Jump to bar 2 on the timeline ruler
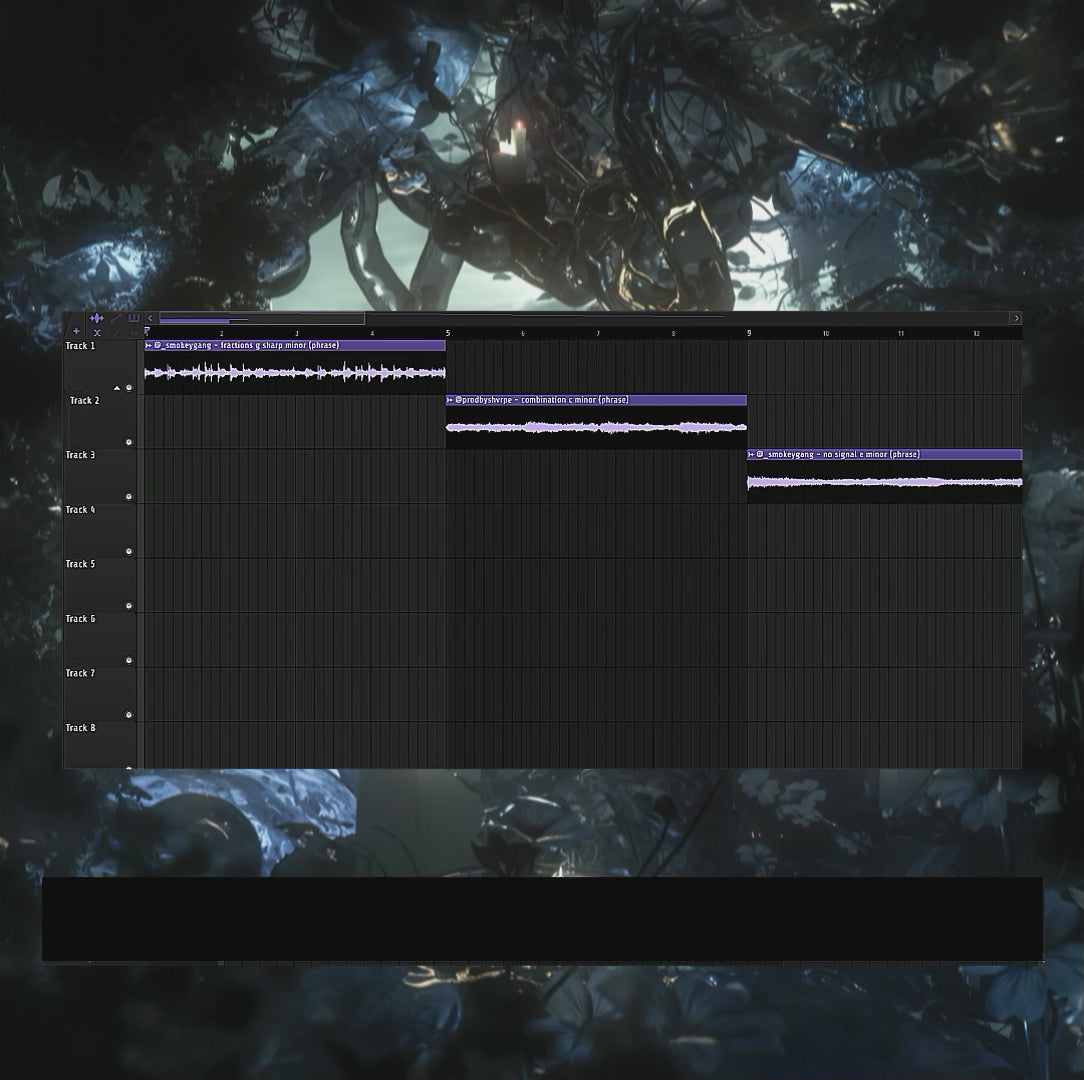This screenshot has width=1084, height=1080. (221, 333)
